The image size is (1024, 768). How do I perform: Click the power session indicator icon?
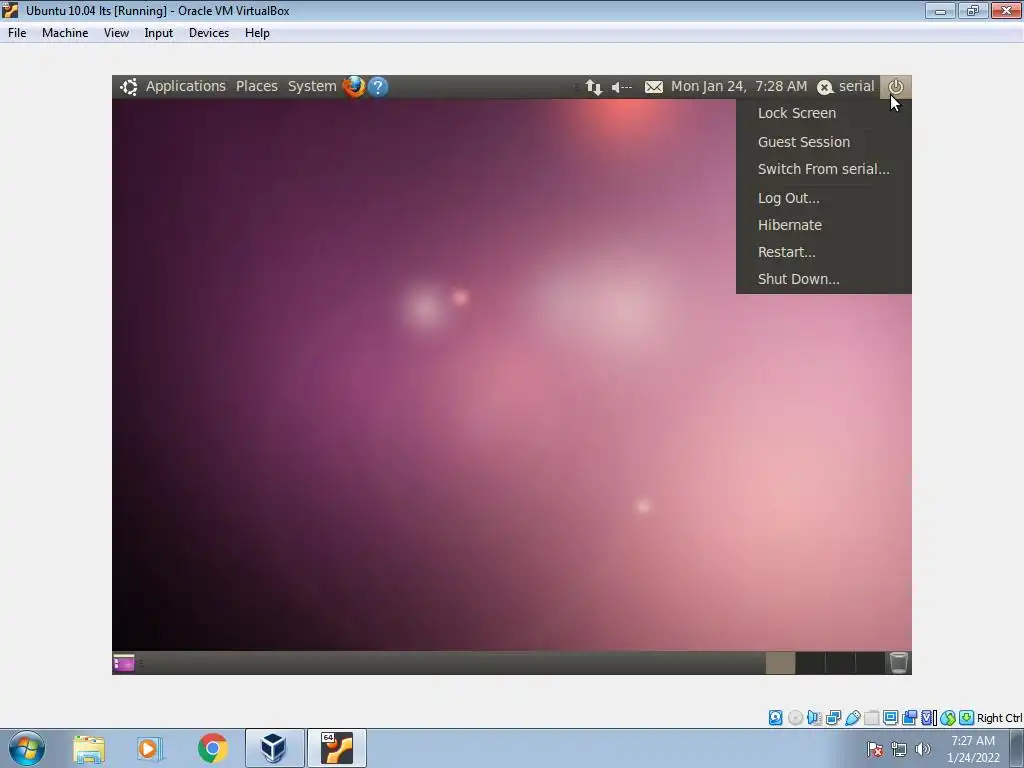(895, 86)
